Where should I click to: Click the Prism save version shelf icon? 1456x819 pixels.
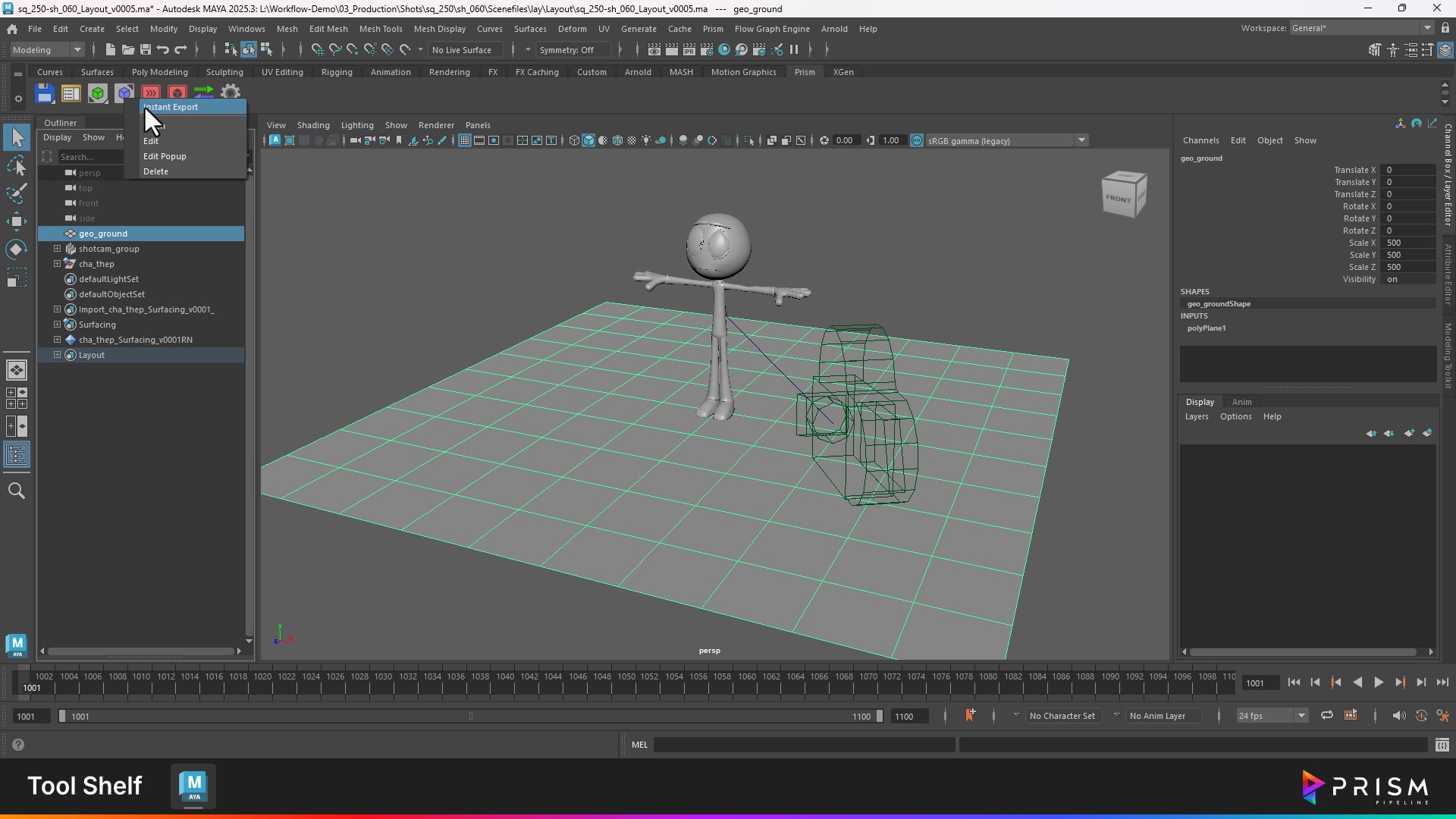(x=45, y=93)
